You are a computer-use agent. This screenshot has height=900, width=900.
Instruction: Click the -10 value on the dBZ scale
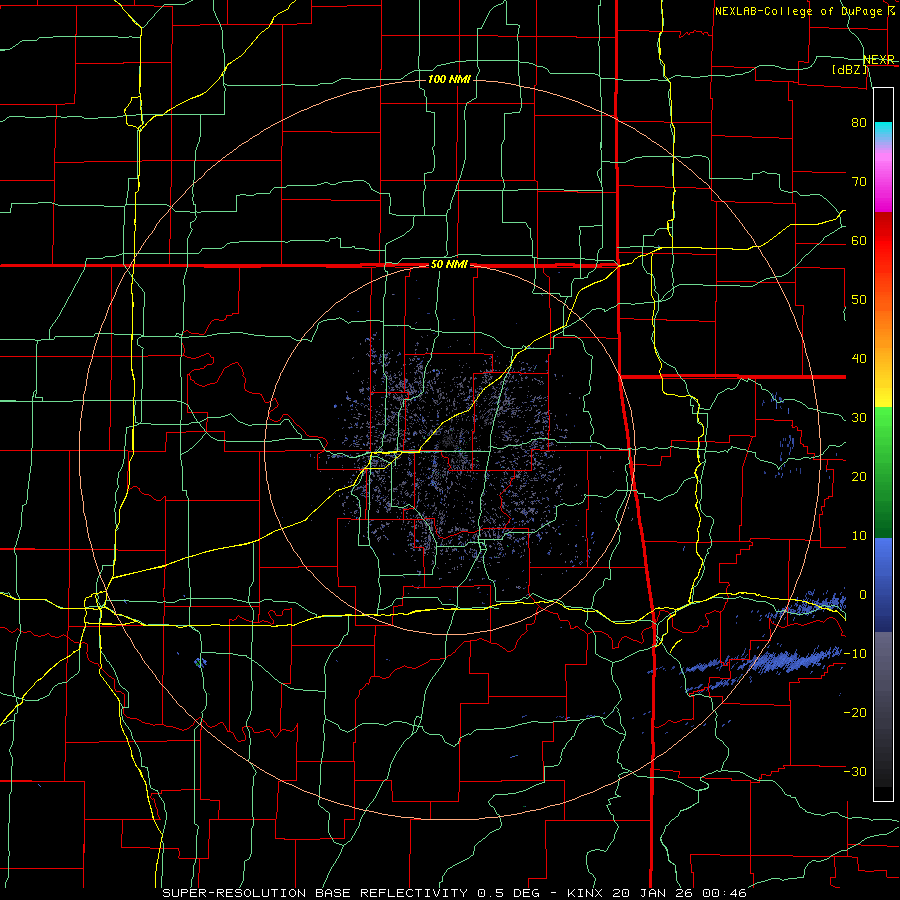(855, 654)
